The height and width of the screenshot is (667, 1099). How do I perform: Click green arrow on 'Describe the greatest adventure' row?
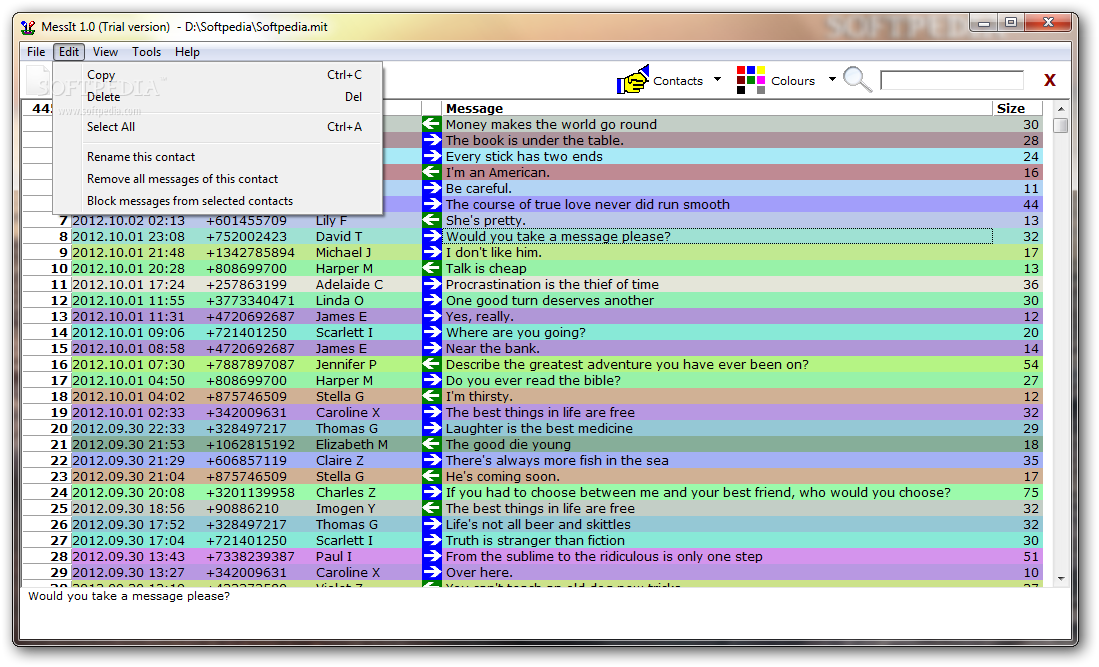click(432, 364)
